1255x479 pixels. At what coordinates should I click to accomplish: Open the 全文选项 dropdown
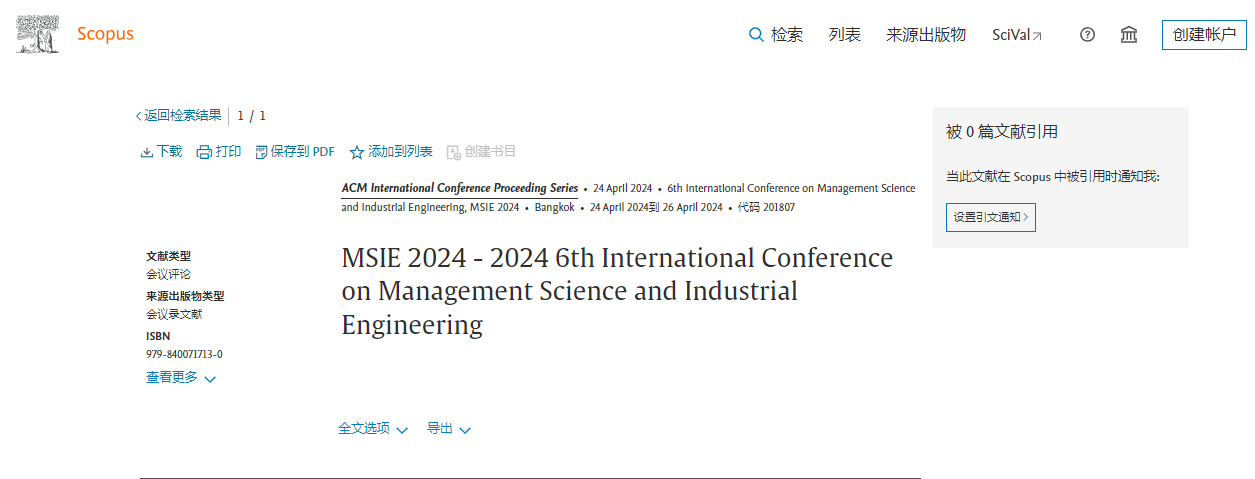[x=373, y=429]
